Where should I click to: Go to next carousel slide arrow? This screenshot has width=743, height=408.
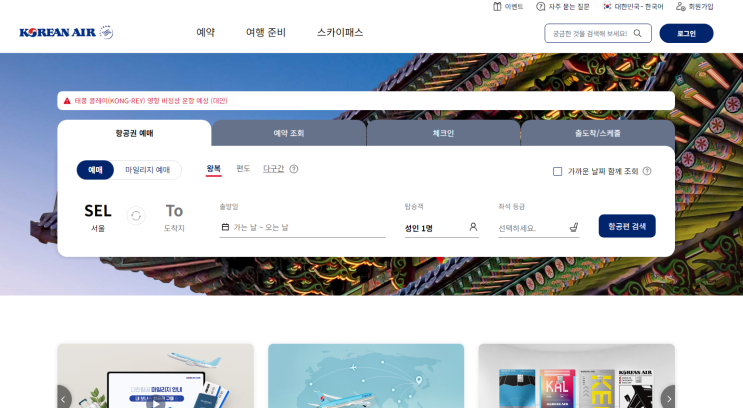pos(668,399)
